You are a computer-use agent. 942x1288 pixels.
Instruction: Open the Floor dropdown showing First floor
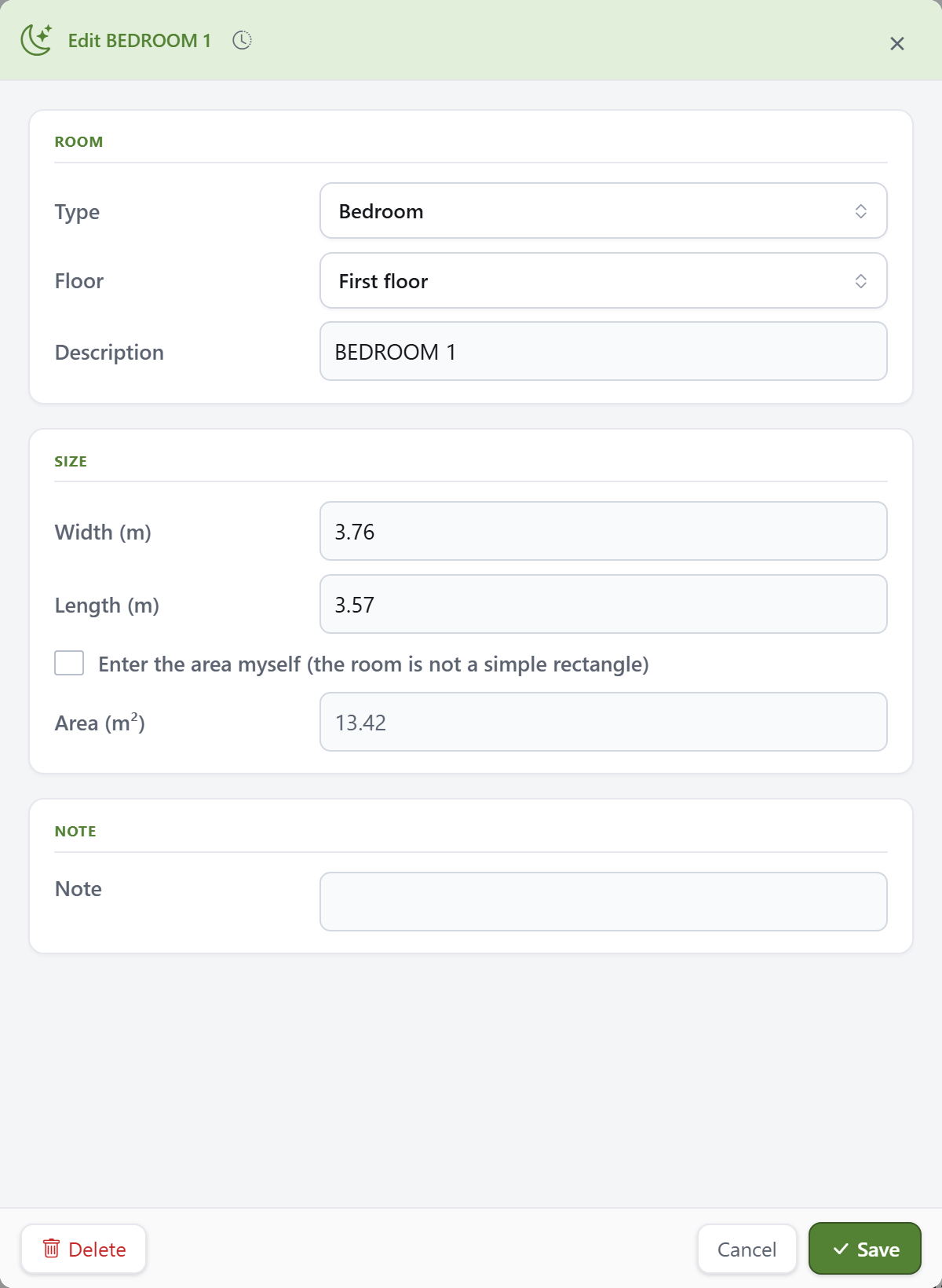(x=604, y=281)
